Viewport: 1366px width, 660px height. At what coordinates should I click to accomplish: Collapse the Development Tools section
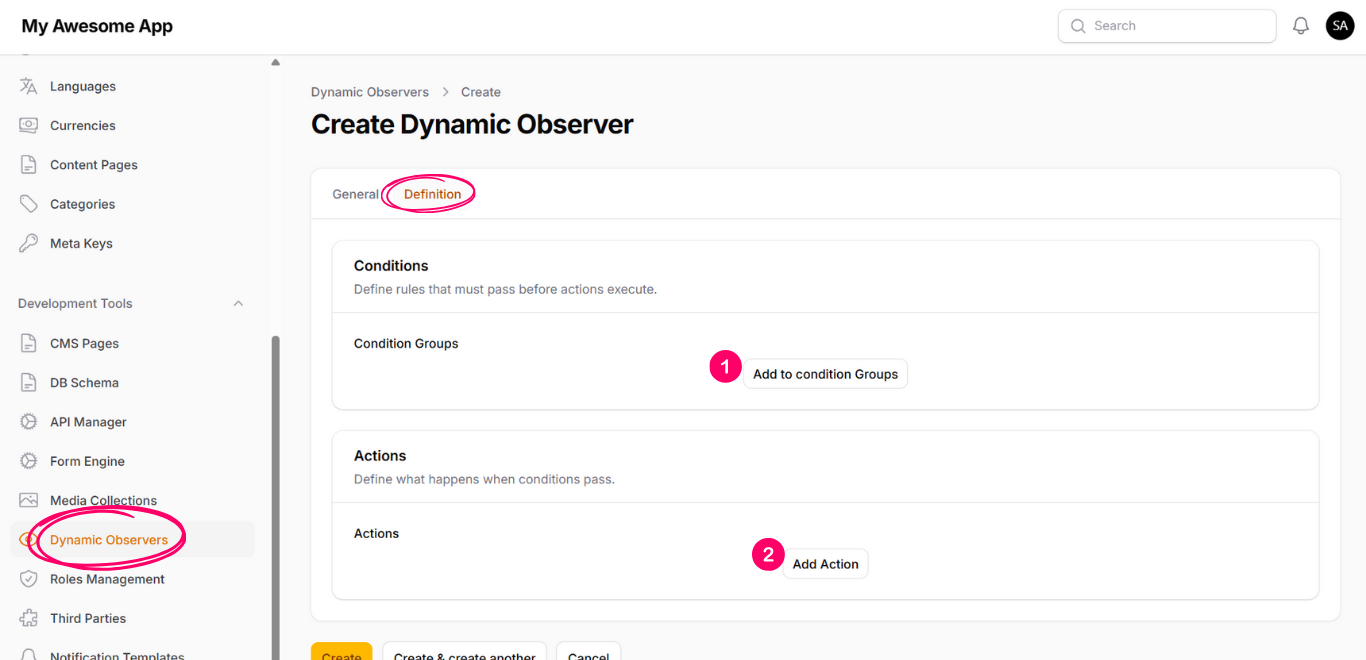point(238,304)
